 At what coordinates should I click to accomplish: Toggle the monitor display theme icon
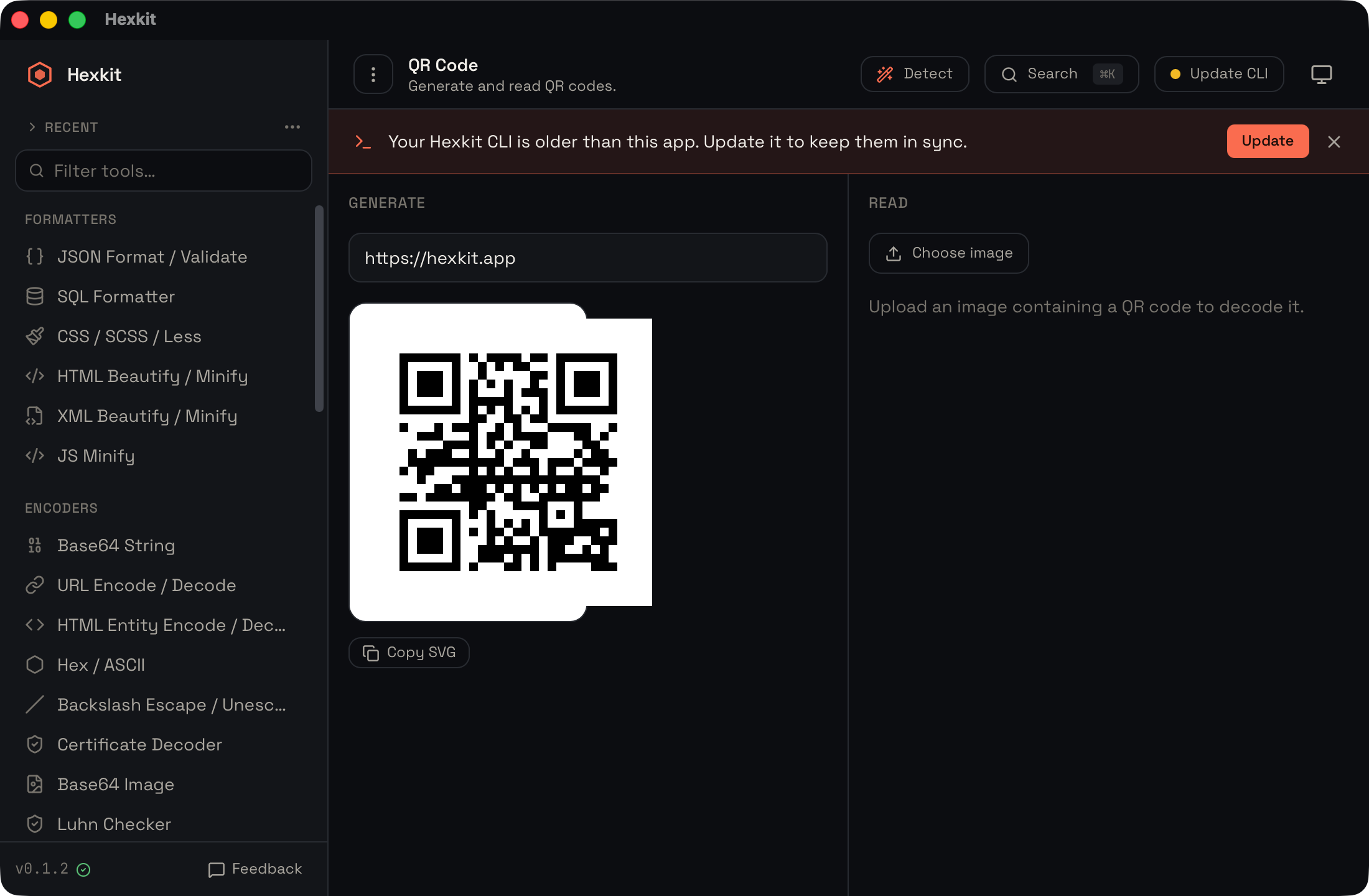tap(1321, 75)
